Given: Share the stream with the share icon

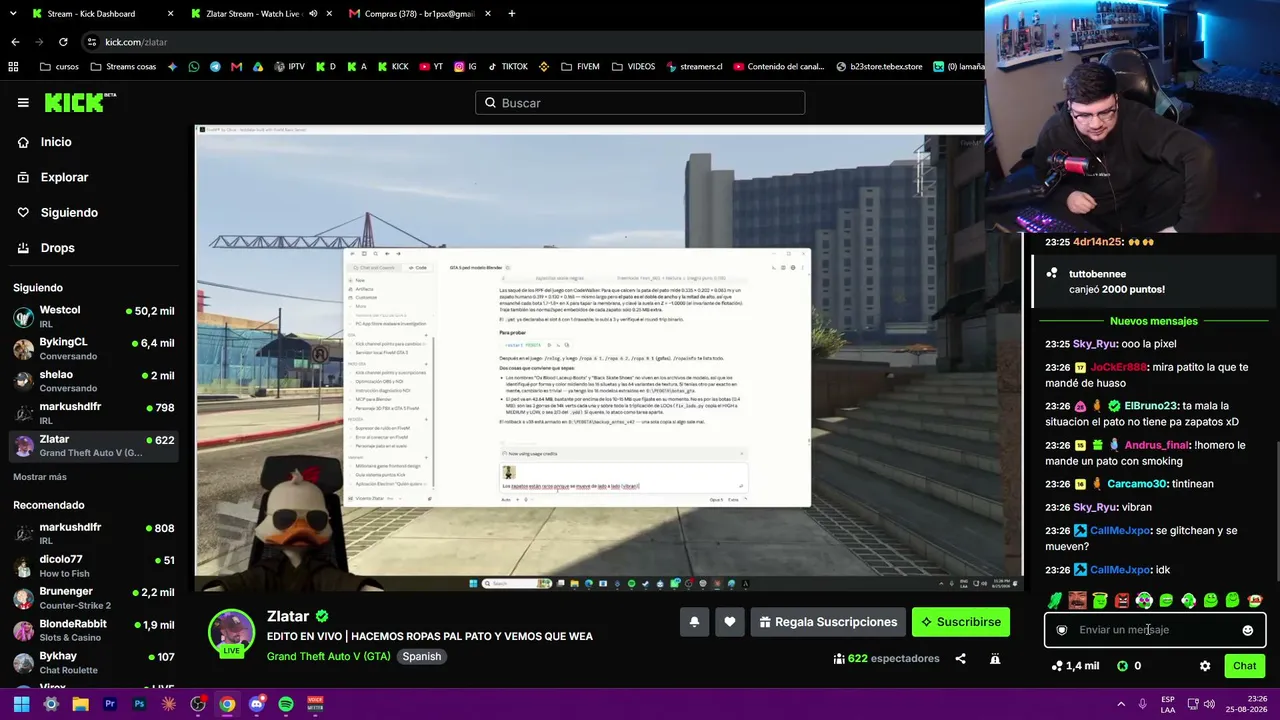Looking at the screenshot, I should pyautogui.click(x=960, y=659).
